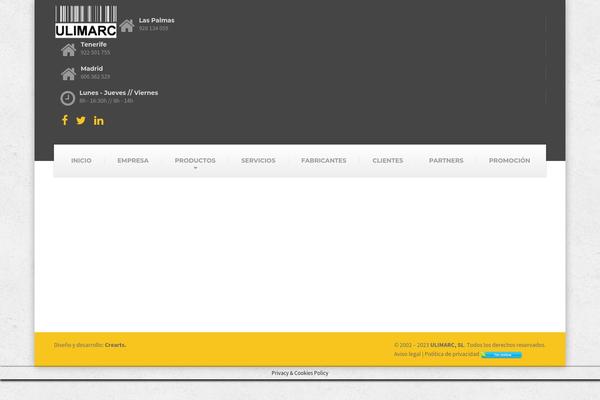Open the SERVICIOS menu item
The width and height of the screenshot is (600, 400).
click(258, 160)
